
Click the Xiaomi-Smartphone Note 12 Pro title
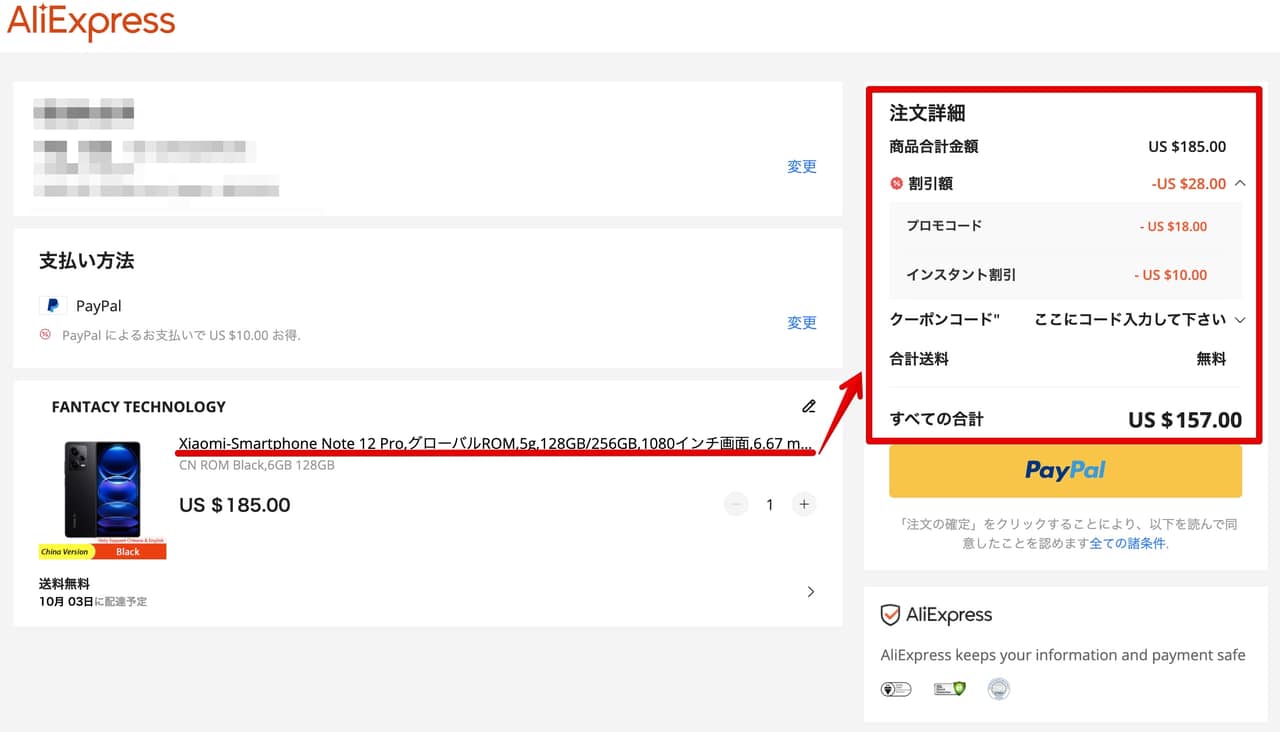click(495, 444)
